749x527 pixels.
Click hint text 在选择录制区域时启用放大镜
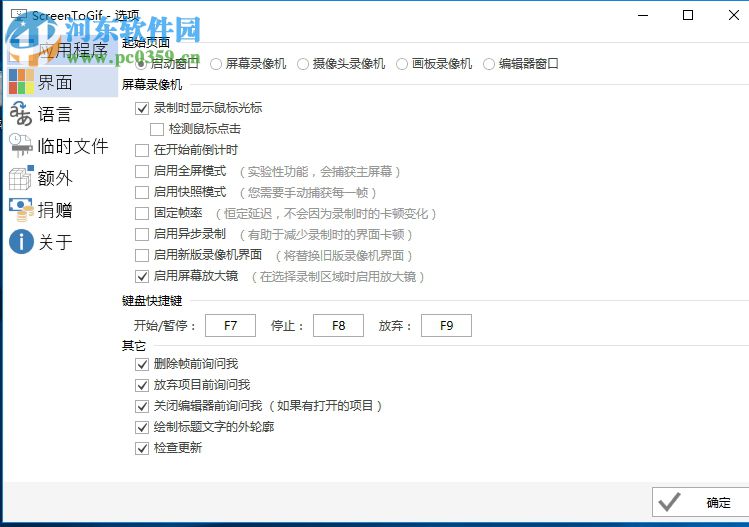click(x=338, y=277)
